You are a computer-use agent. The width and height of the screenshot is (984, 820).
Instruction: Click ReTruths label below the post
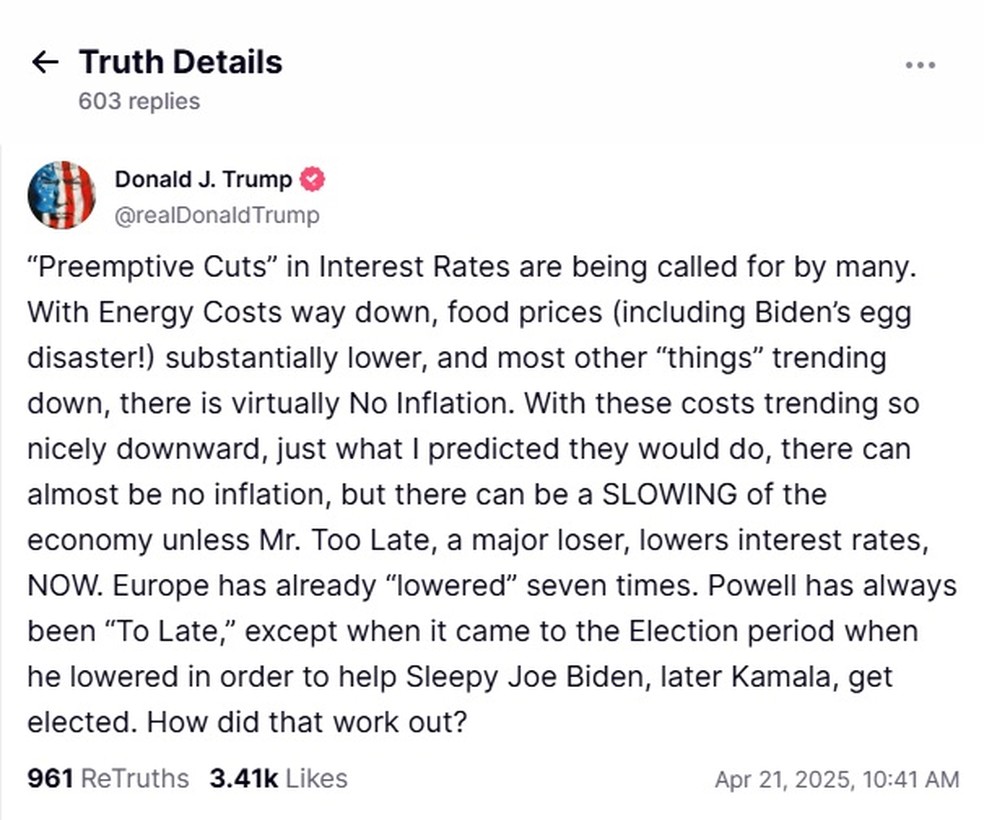click(x=137, y=778)
